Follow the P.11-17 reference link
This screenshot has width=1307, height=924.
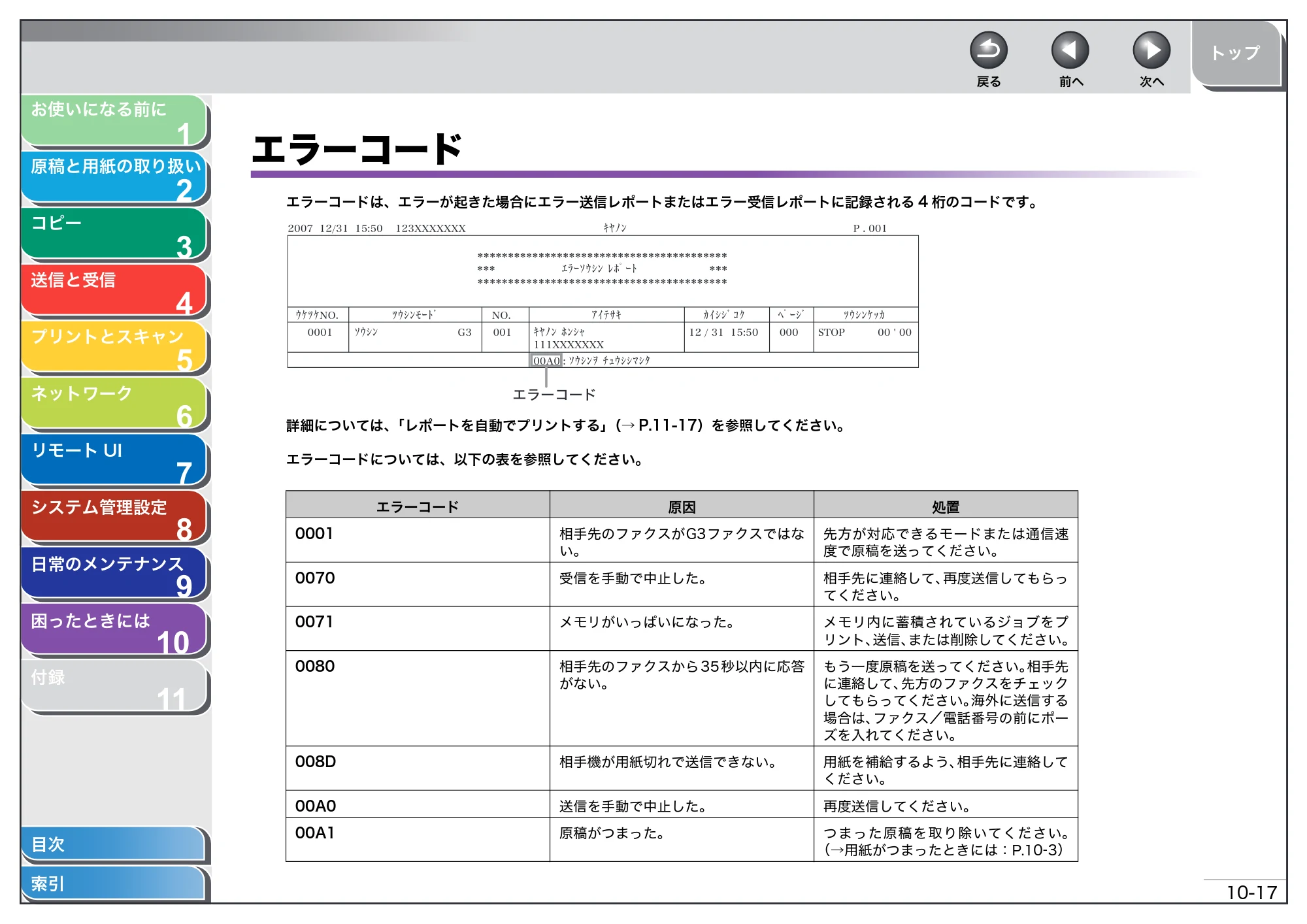[659, 425]
